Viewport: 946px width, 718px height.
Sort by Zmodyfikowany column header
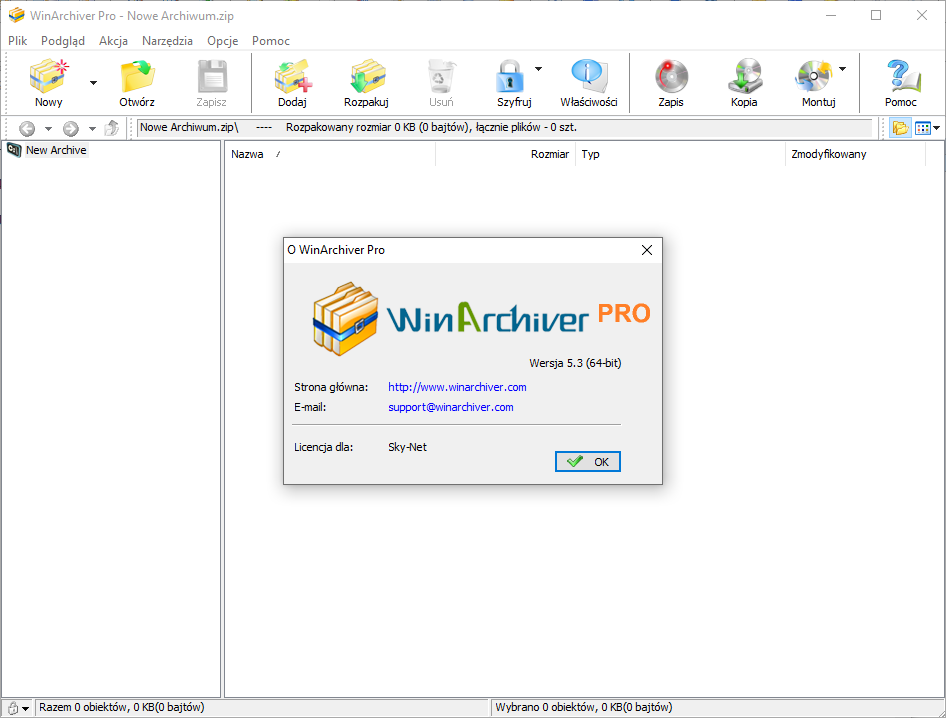[x=856, y=154]
